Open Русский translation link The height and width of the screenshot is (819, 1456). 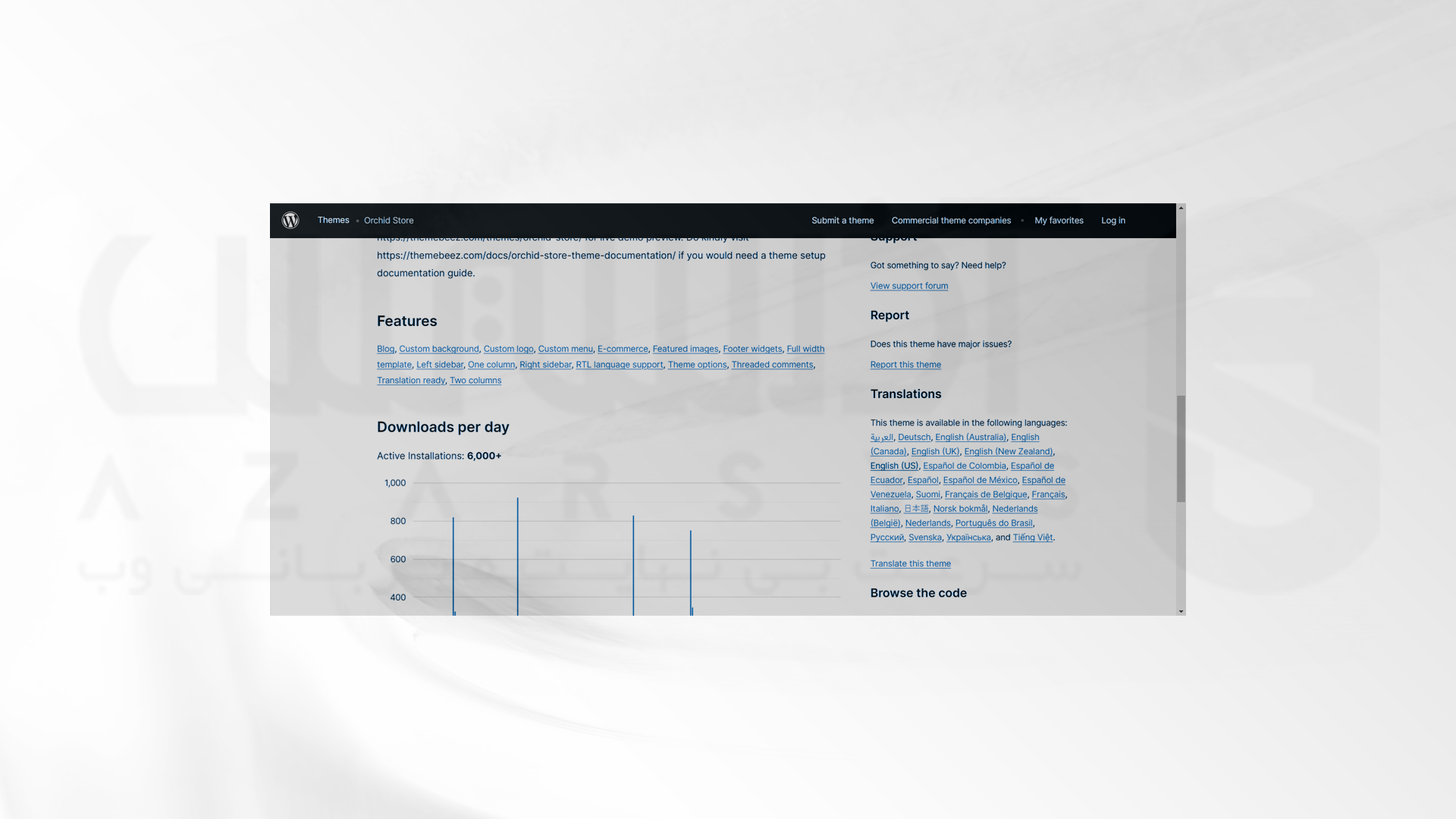point(886,538)
